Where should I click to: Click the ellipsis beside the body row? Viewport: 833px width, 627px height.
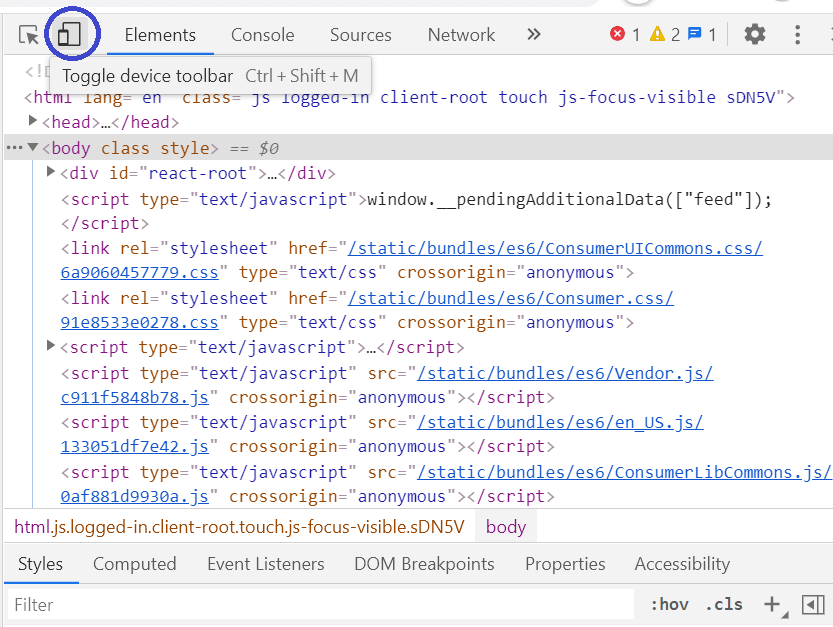14,148
